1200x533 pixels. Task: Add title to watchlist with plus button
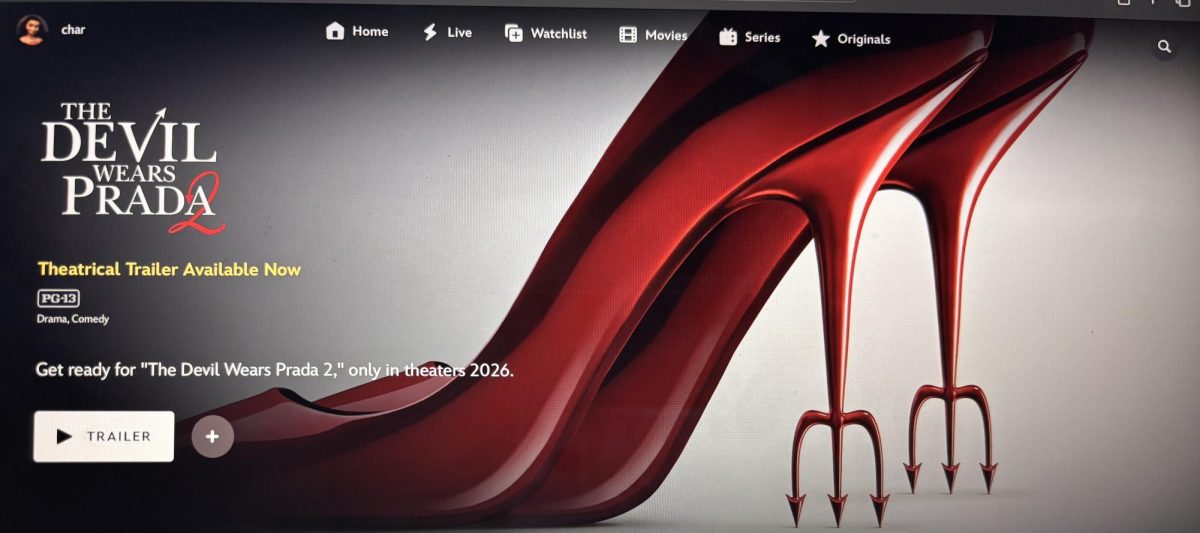click(212, 437)
